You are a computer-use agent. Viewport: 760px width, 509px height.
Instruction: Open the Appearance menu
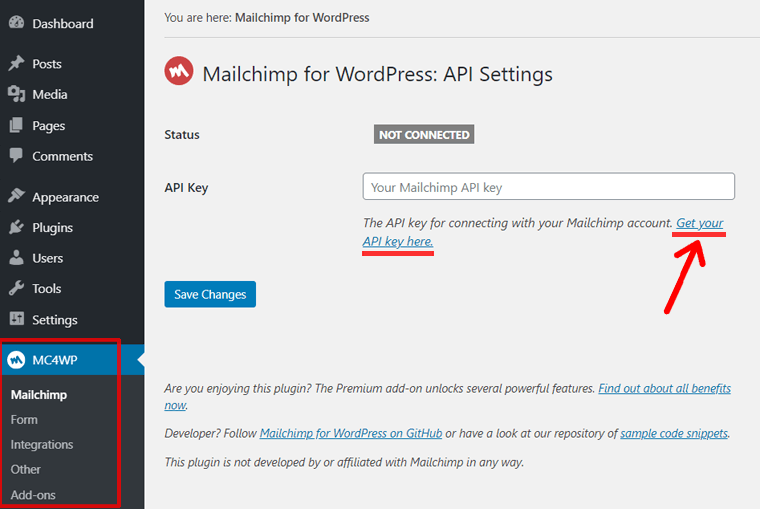click(65, 197)
